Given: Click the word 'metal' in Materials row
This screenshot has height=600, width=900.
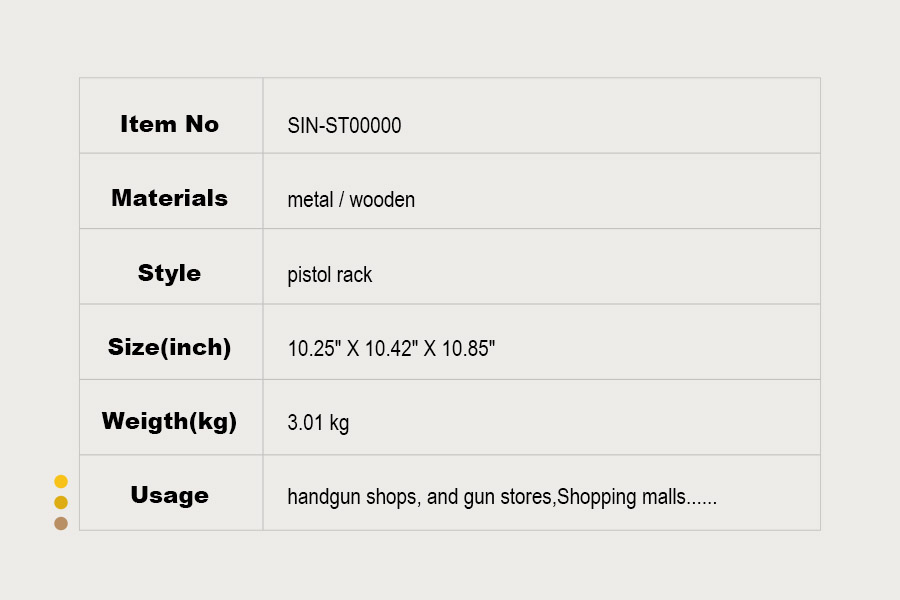Looking at the screenshot, I should [310, 200].
